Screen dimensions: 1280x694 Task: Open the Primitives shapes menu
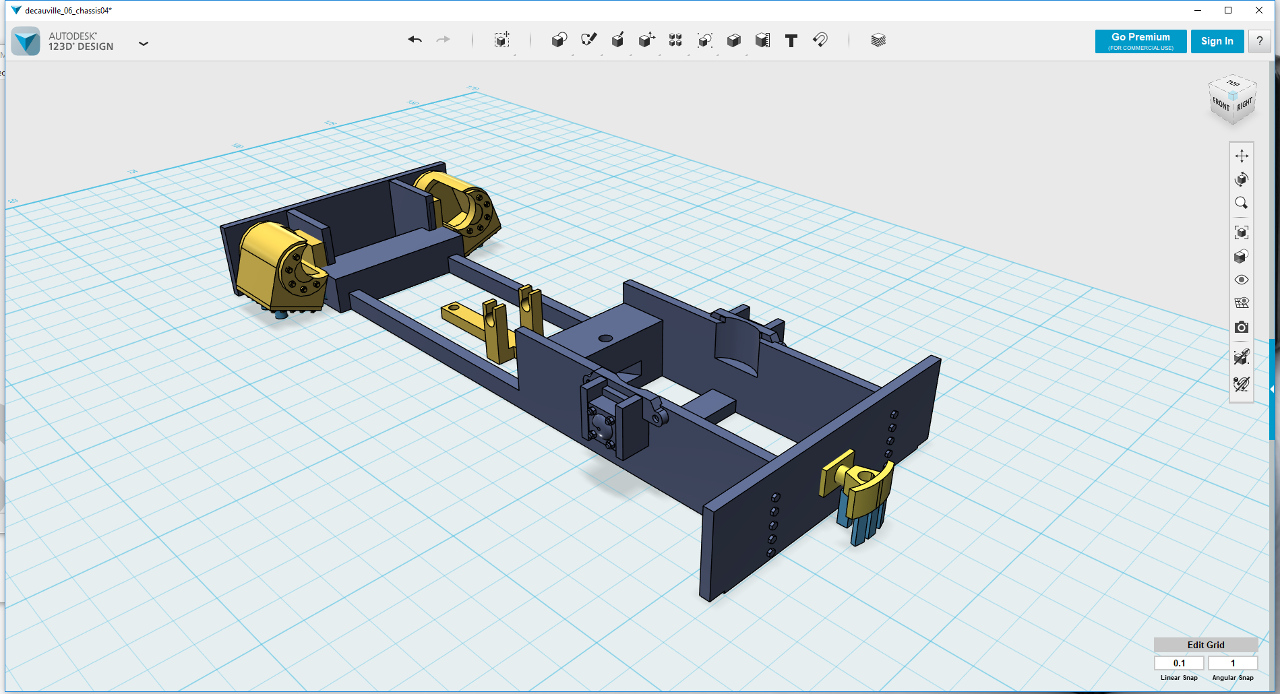coord(560,40)
